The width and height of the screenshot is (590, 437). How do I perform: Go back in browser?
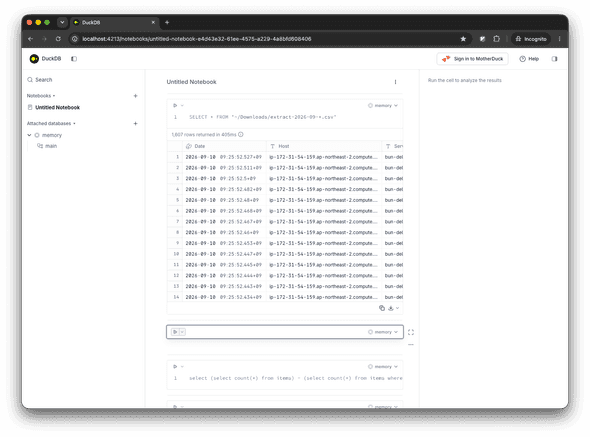30,39
